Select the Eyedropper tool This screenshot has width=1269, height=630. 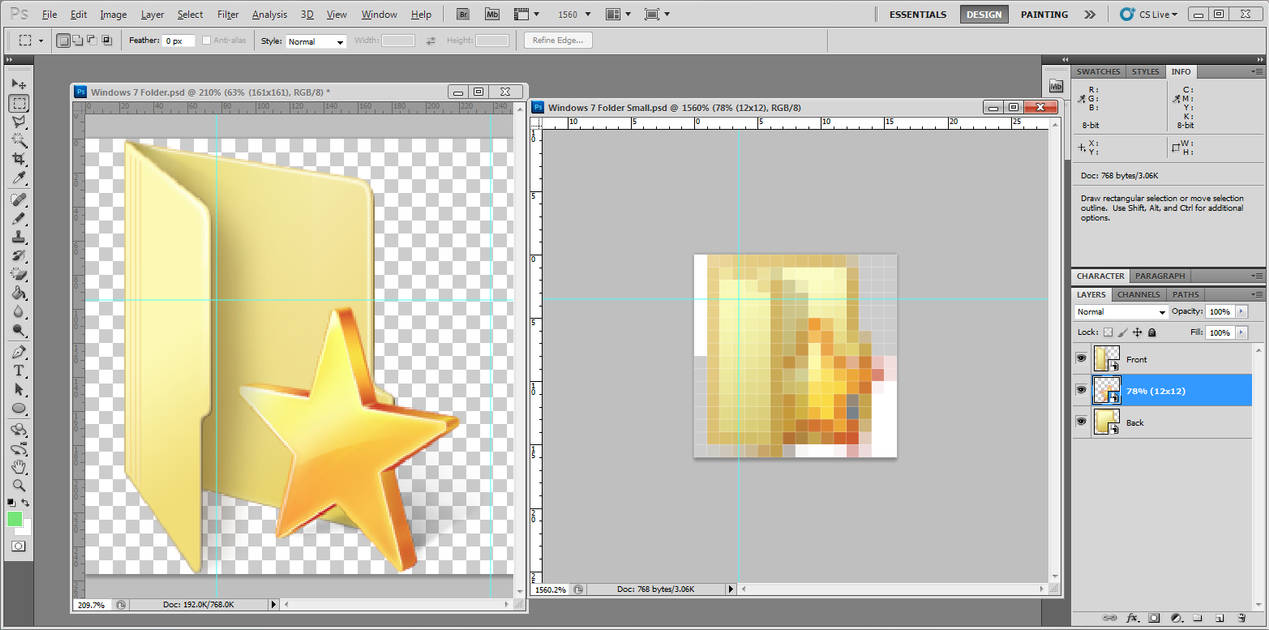point(19,178)
